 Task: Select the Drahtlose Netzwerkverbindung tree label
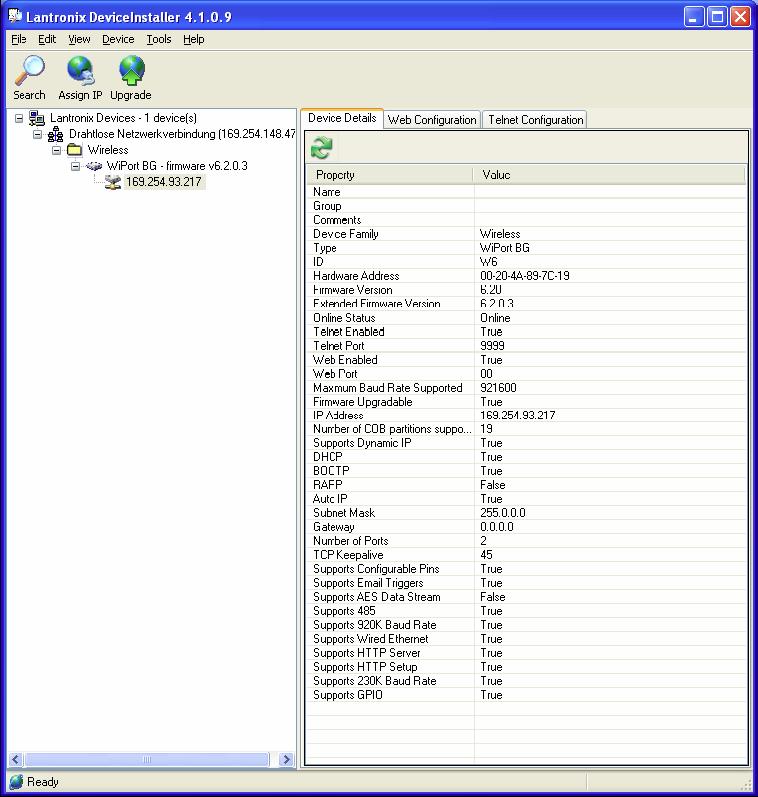[x=182, y=134]
